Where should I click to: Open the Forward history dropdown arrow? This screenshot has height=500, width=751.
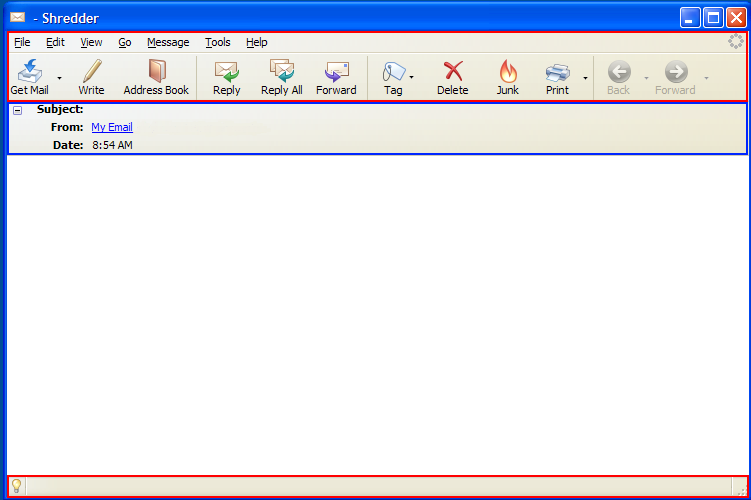706,78
